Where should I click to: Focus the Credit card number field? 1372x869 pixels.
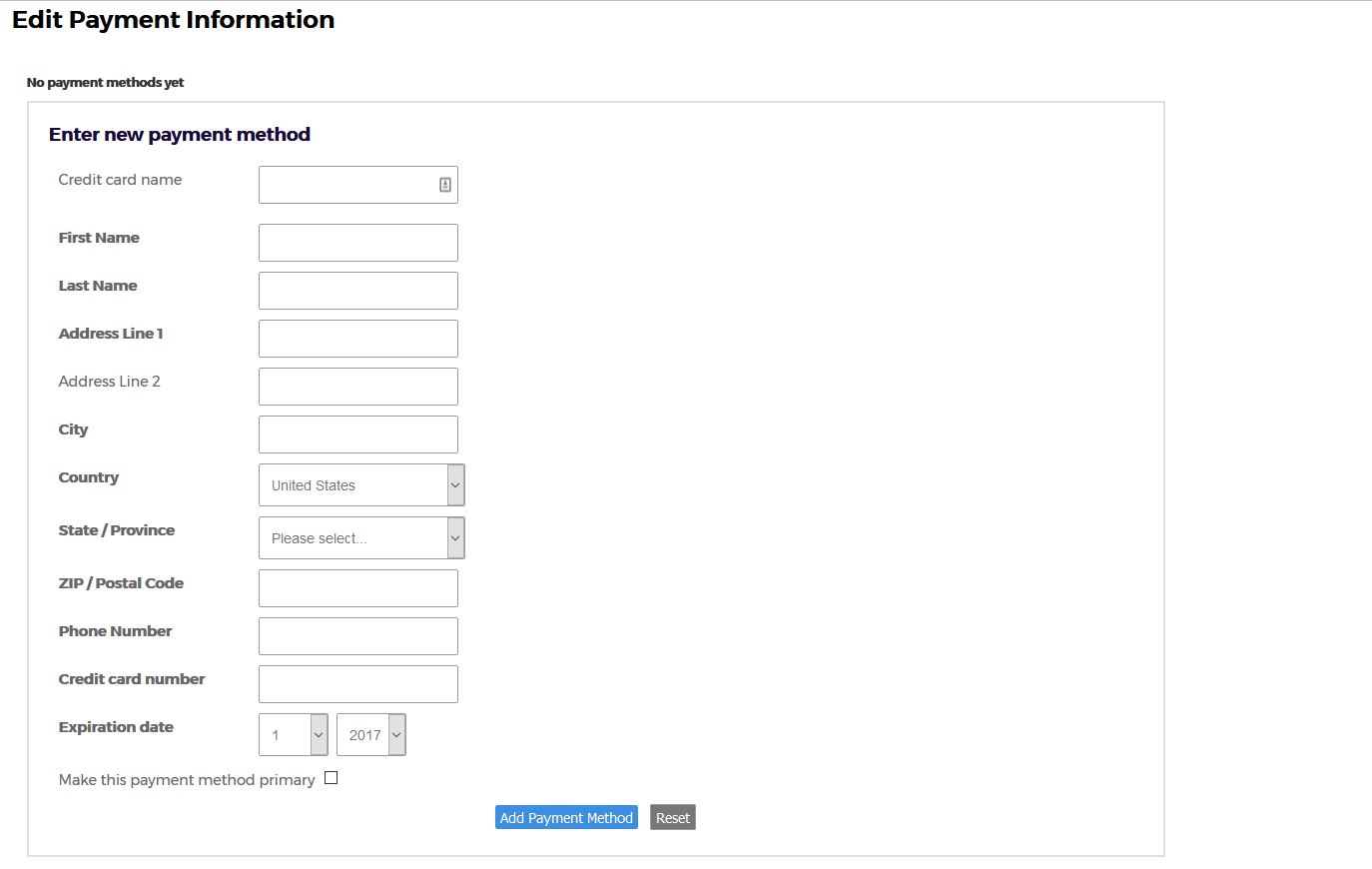click(x=357, y=684)
